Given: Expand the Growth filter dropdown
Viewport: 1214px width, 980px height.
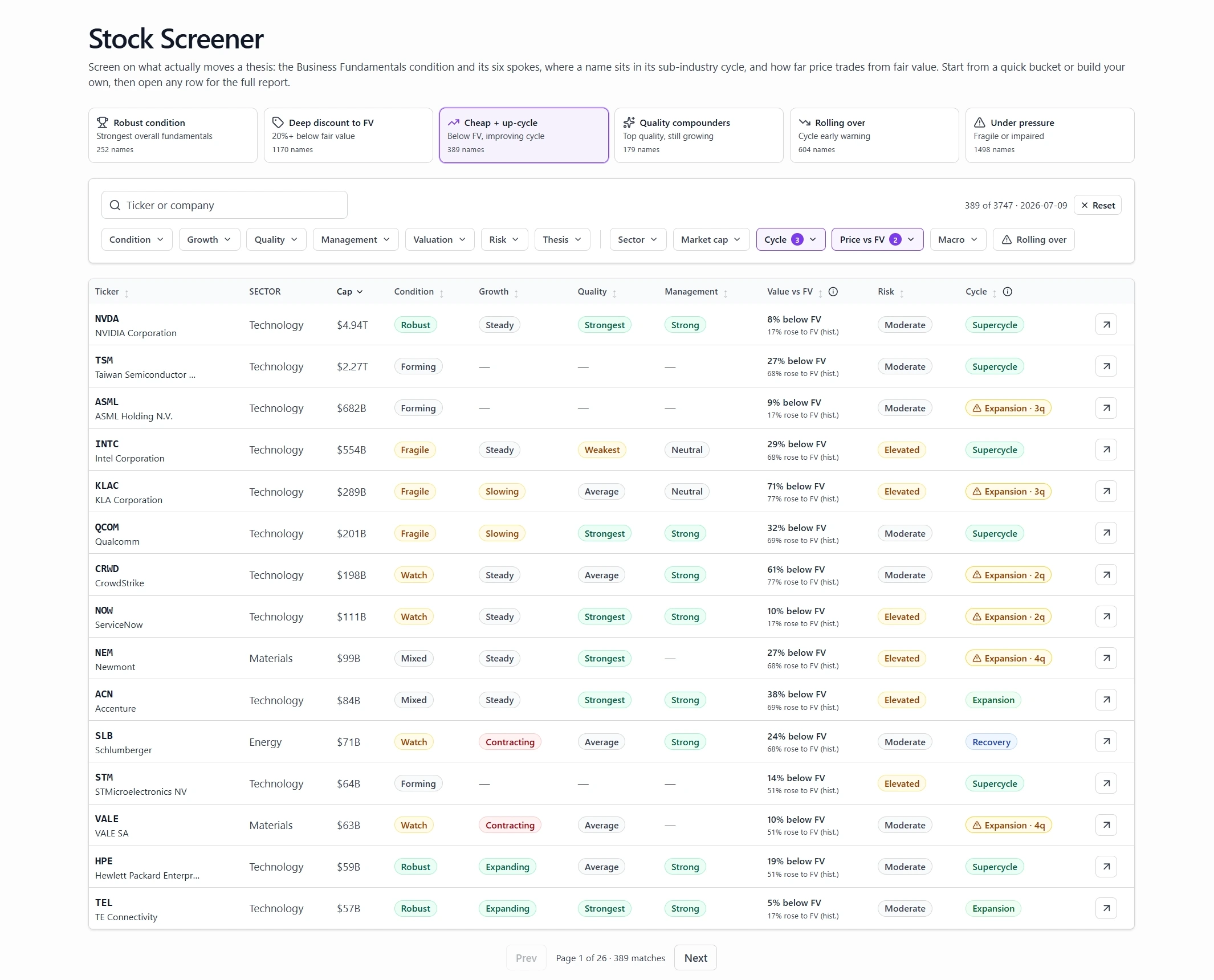Looking at the screenshot, I should (x=209, y=239).
